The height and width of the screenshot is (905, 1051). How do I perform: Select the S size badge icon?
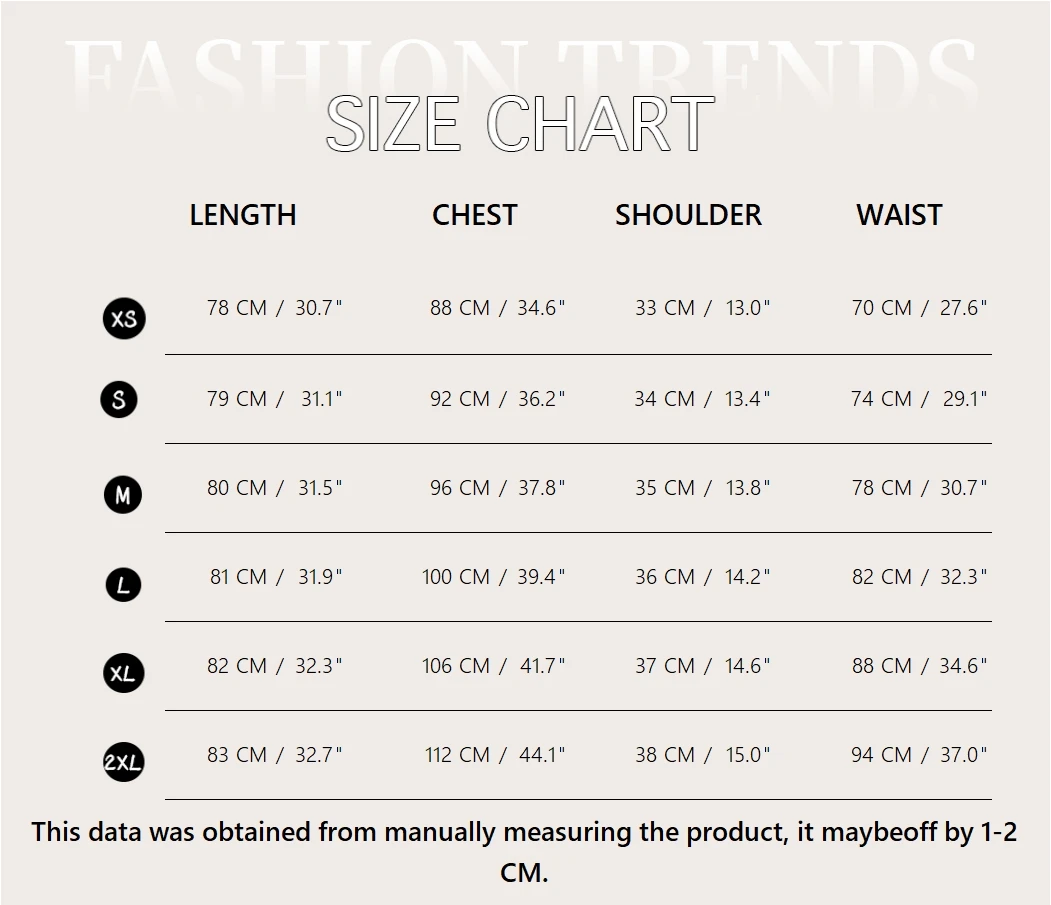click(119, 400)
